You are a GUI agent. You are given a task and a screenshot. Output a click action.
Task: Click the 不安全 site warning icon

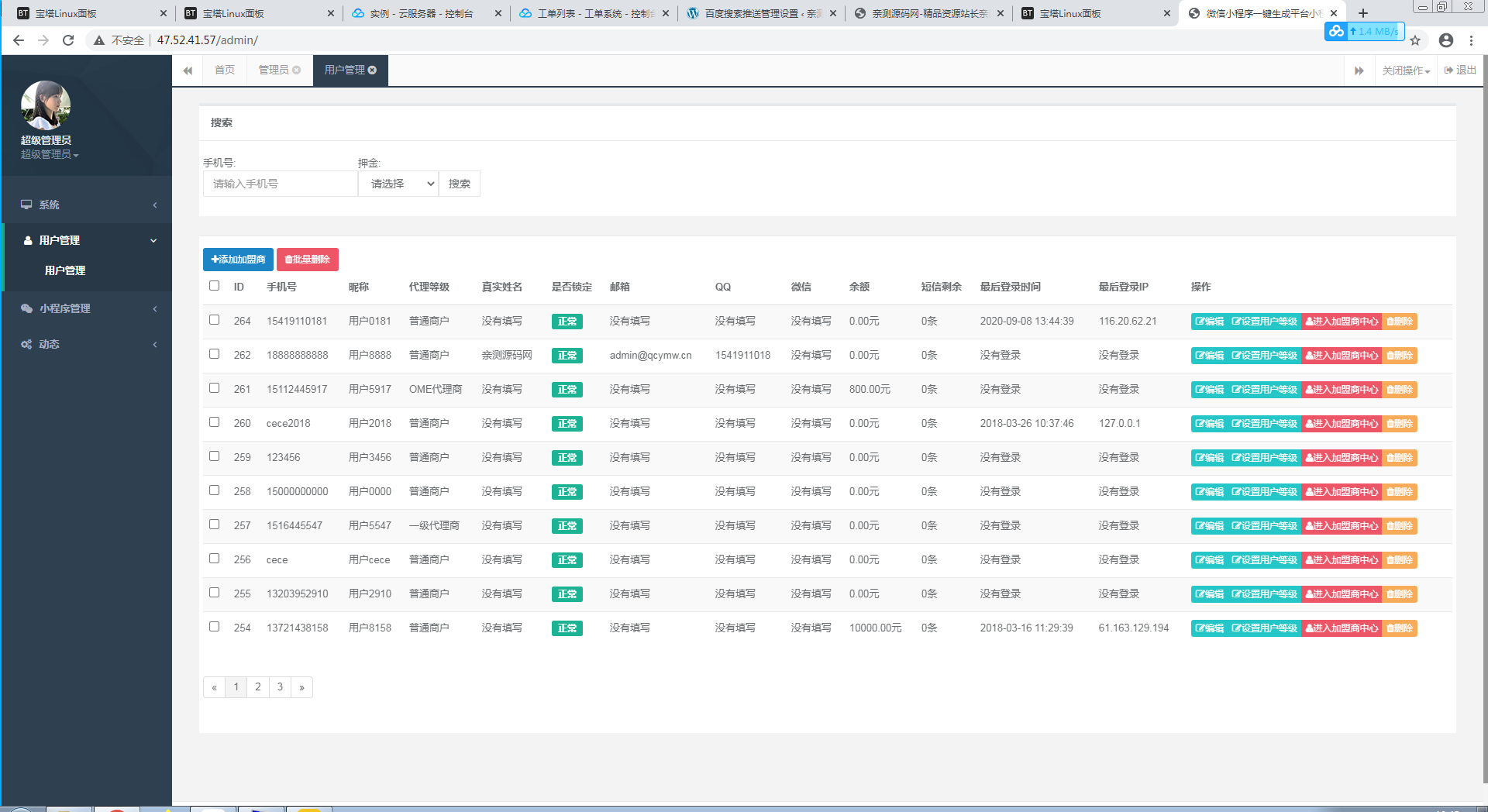tap(99, 40)
